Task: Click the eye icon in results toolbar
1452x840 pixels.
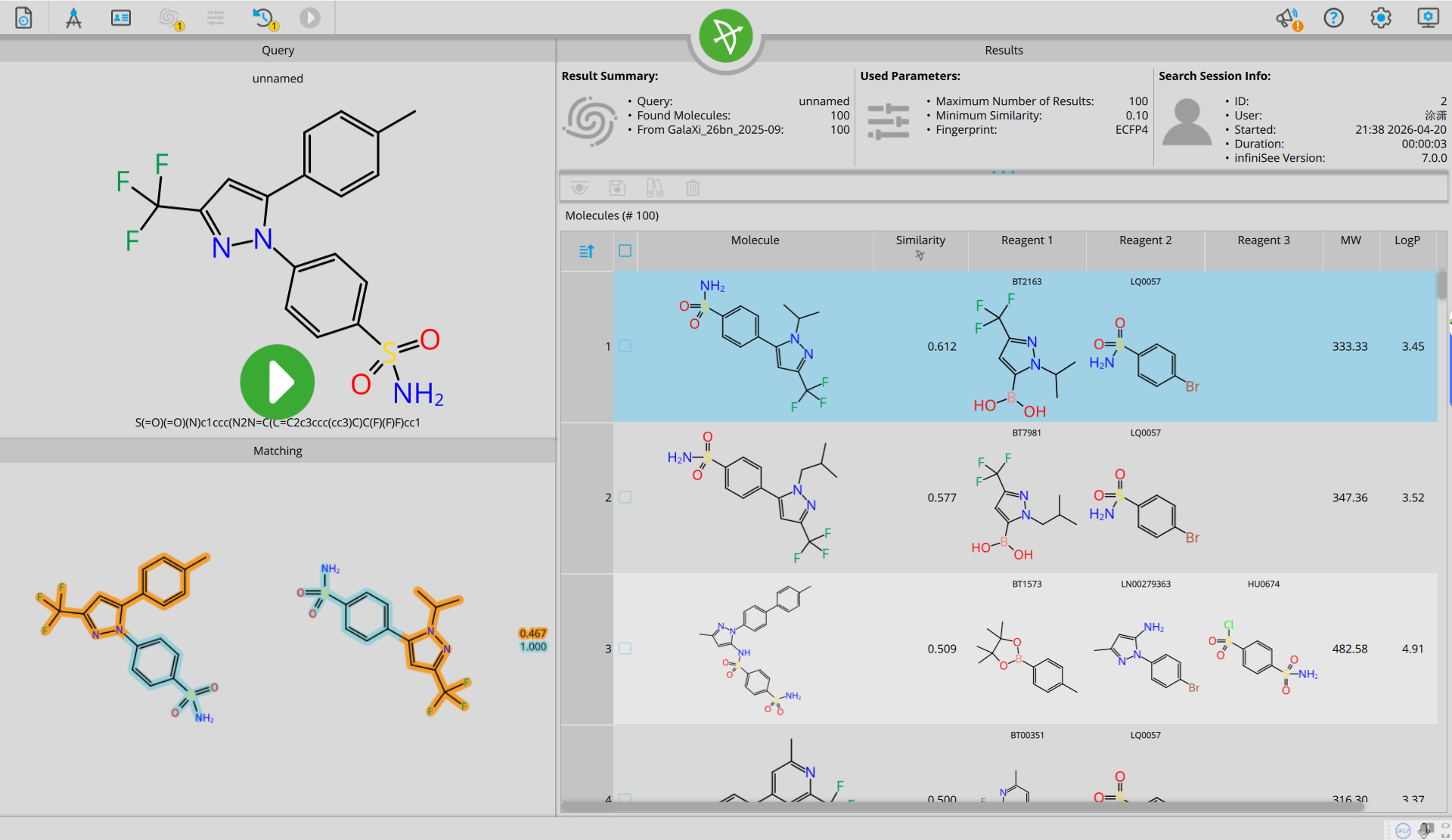Action: pos(580,188)
